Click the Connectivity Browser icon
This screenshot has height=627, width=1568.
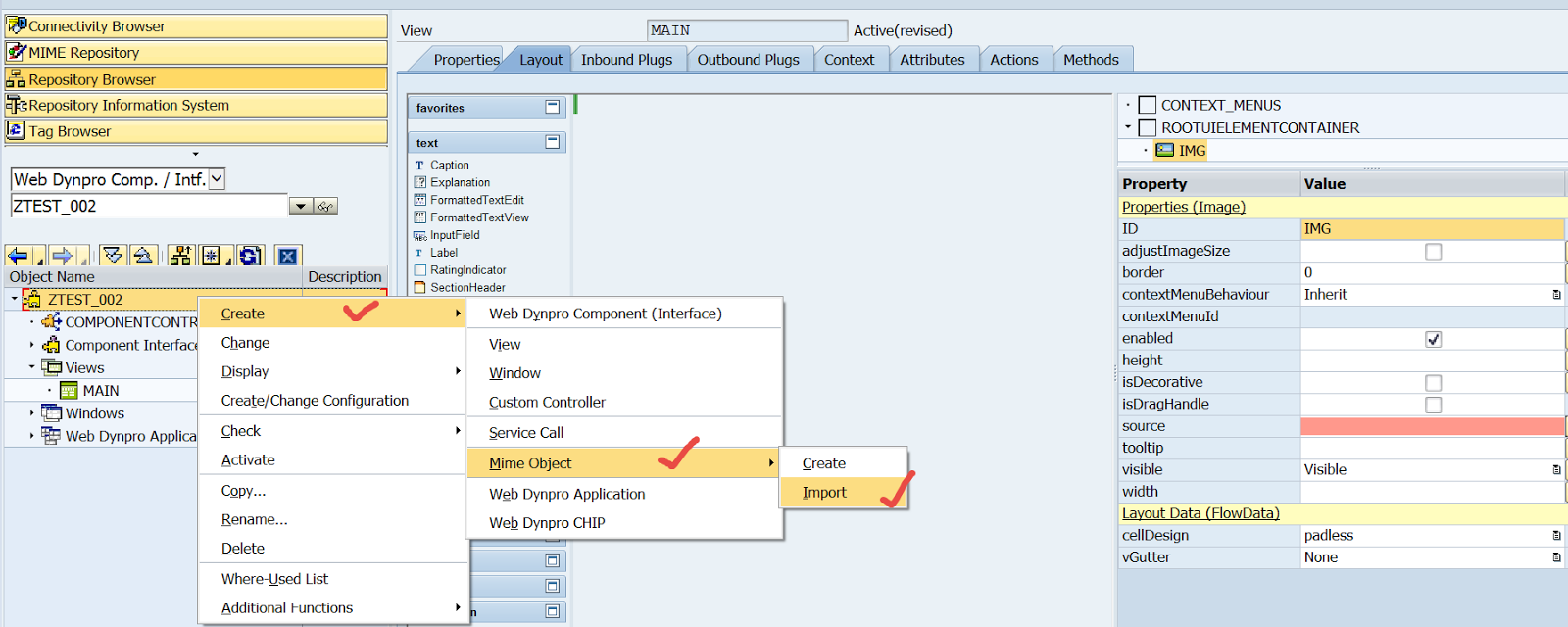[x=17, y=25]
